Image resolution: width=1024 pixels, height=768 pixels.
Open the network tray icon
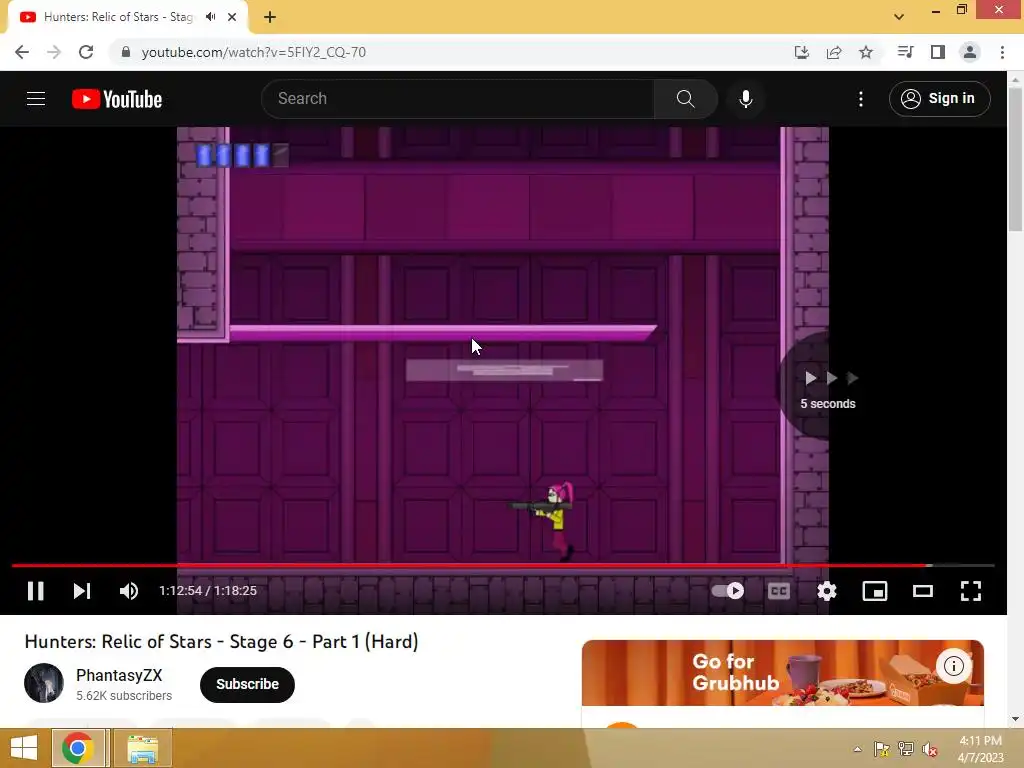coord(906,749)
